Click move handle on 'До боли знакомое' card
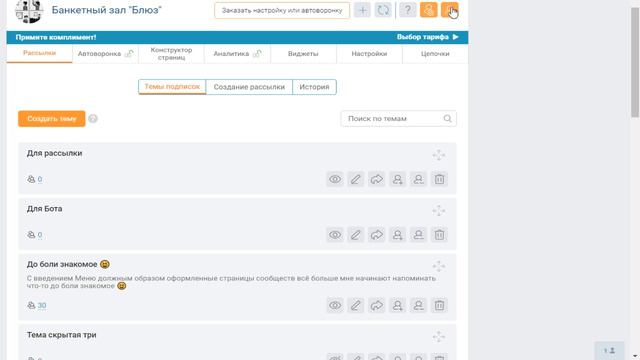Screen dimensions: 640x360 [439, 267]
